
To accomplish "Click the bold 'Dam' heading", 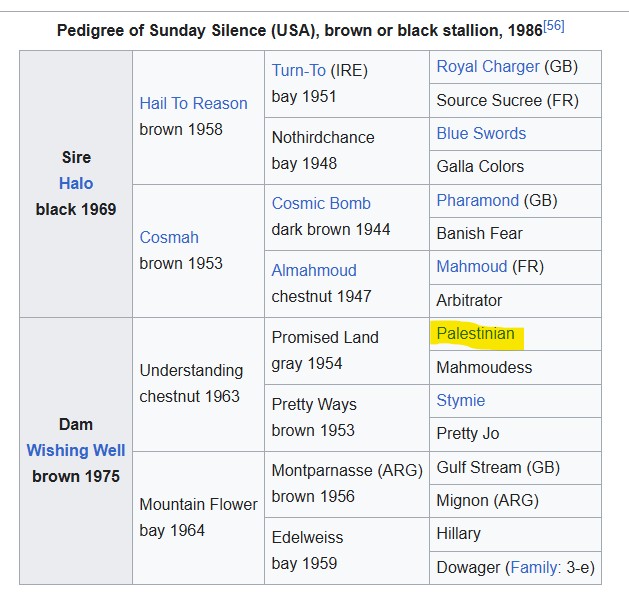I will [x=76, y=424].
